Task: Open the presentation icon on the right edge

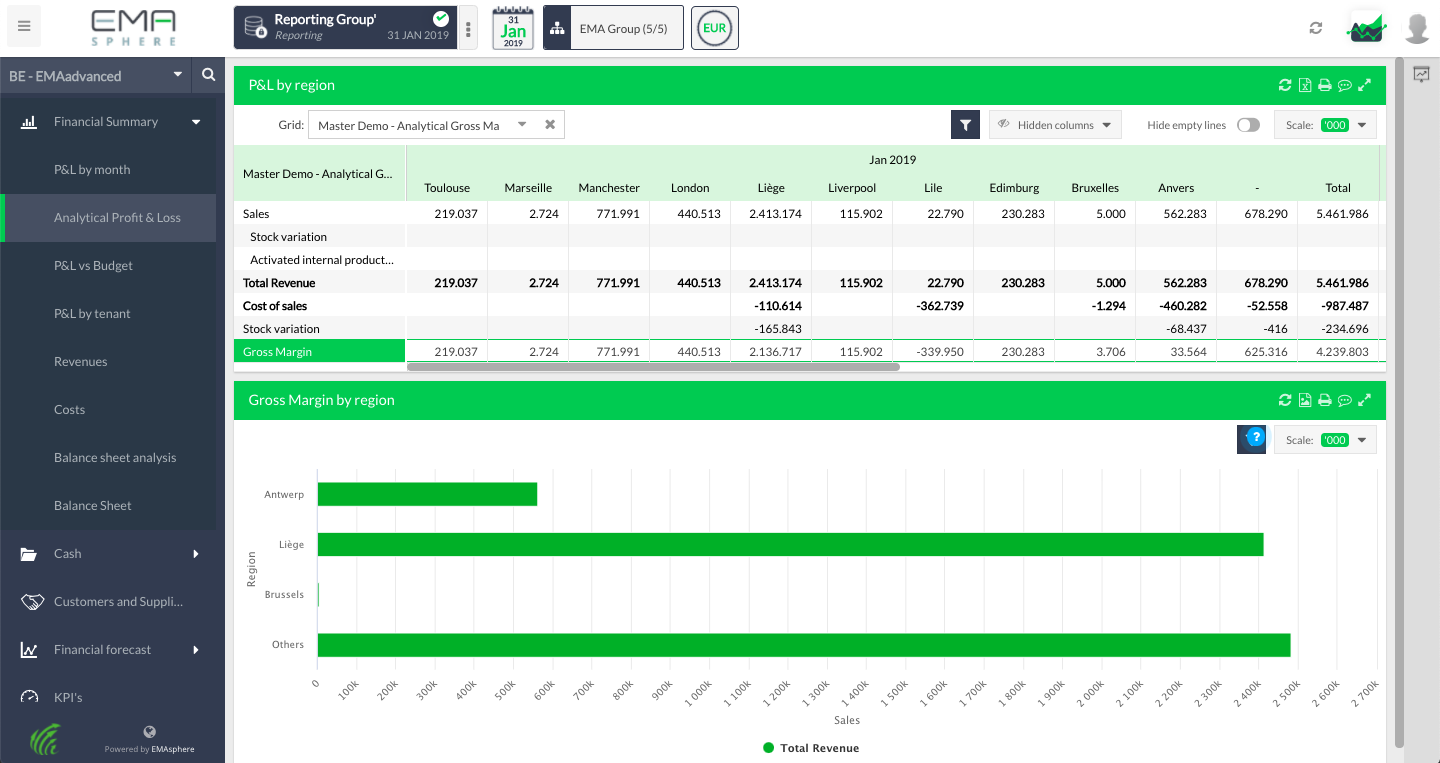Action: (1421, 74)
